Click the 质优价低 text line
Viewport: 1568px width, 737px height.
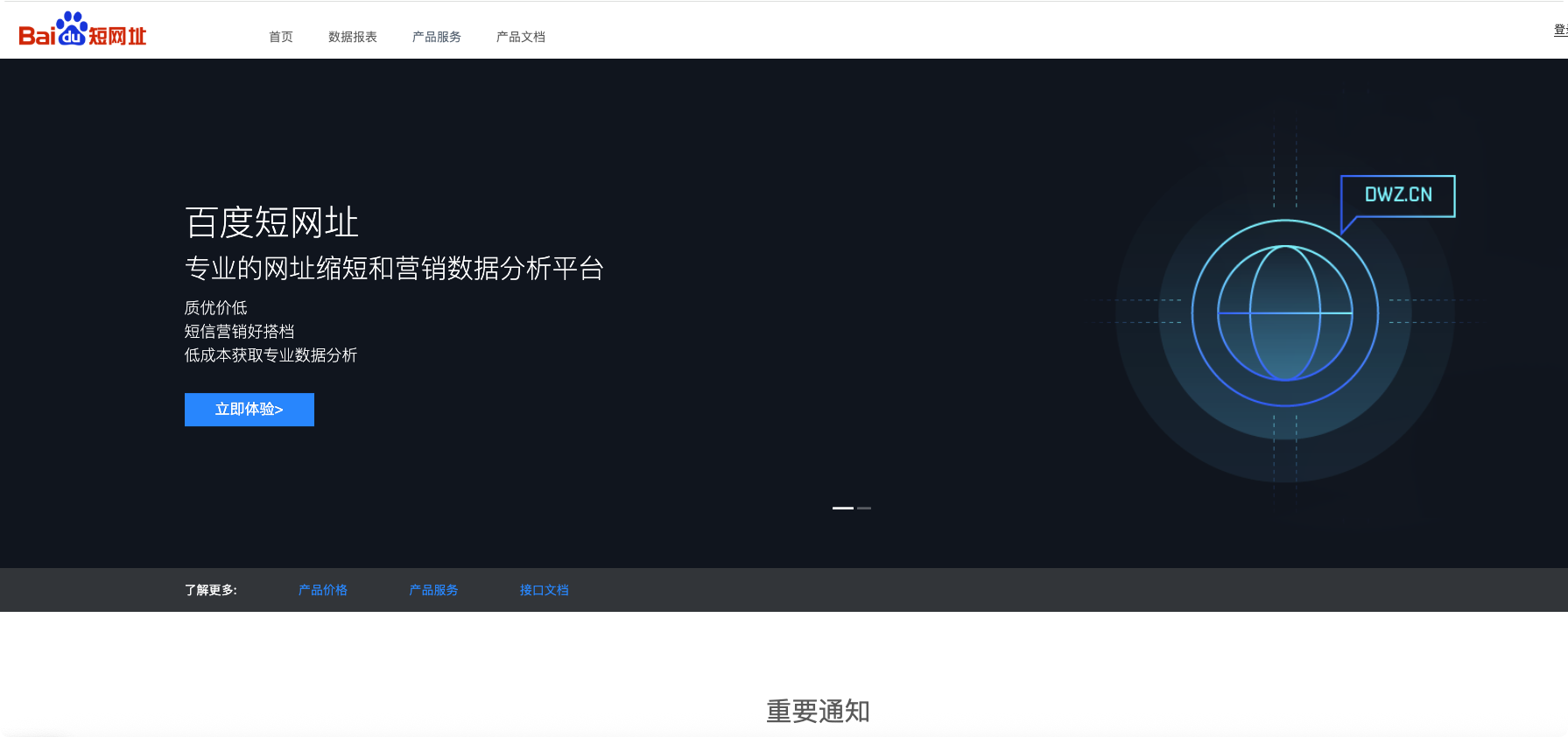click(x=216, y=308)
